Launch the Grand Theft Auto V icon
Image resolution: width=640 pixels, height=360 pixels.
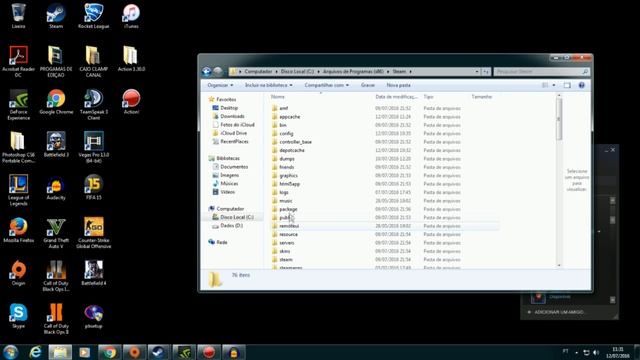tap(56, 233)
